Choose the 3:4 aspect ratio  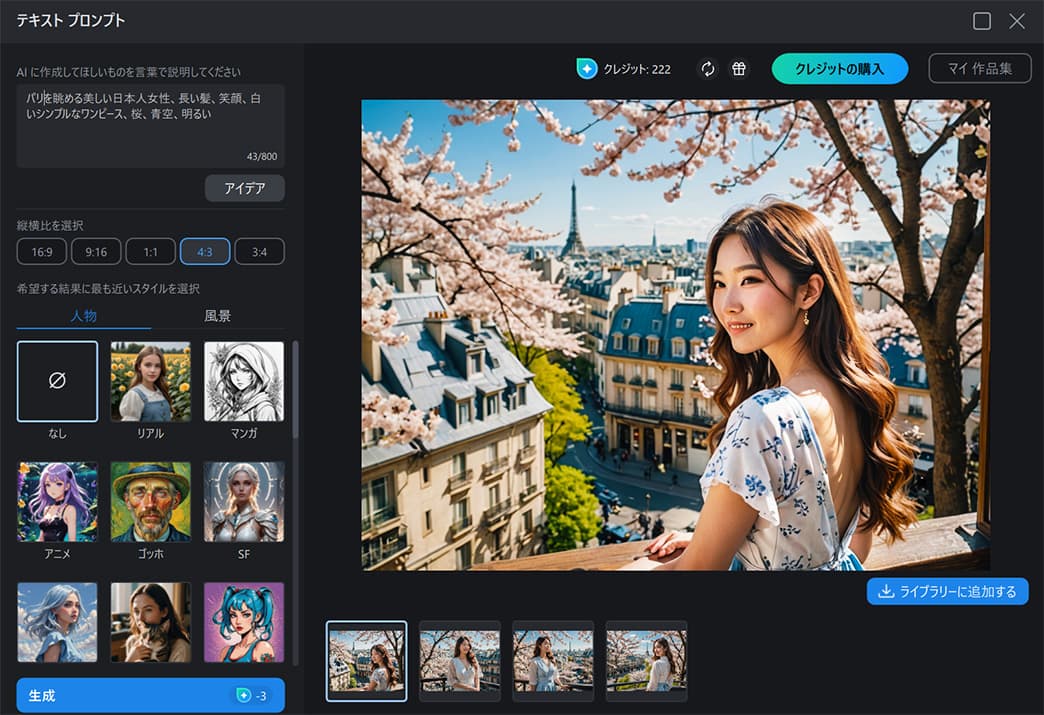click(259, 251)
